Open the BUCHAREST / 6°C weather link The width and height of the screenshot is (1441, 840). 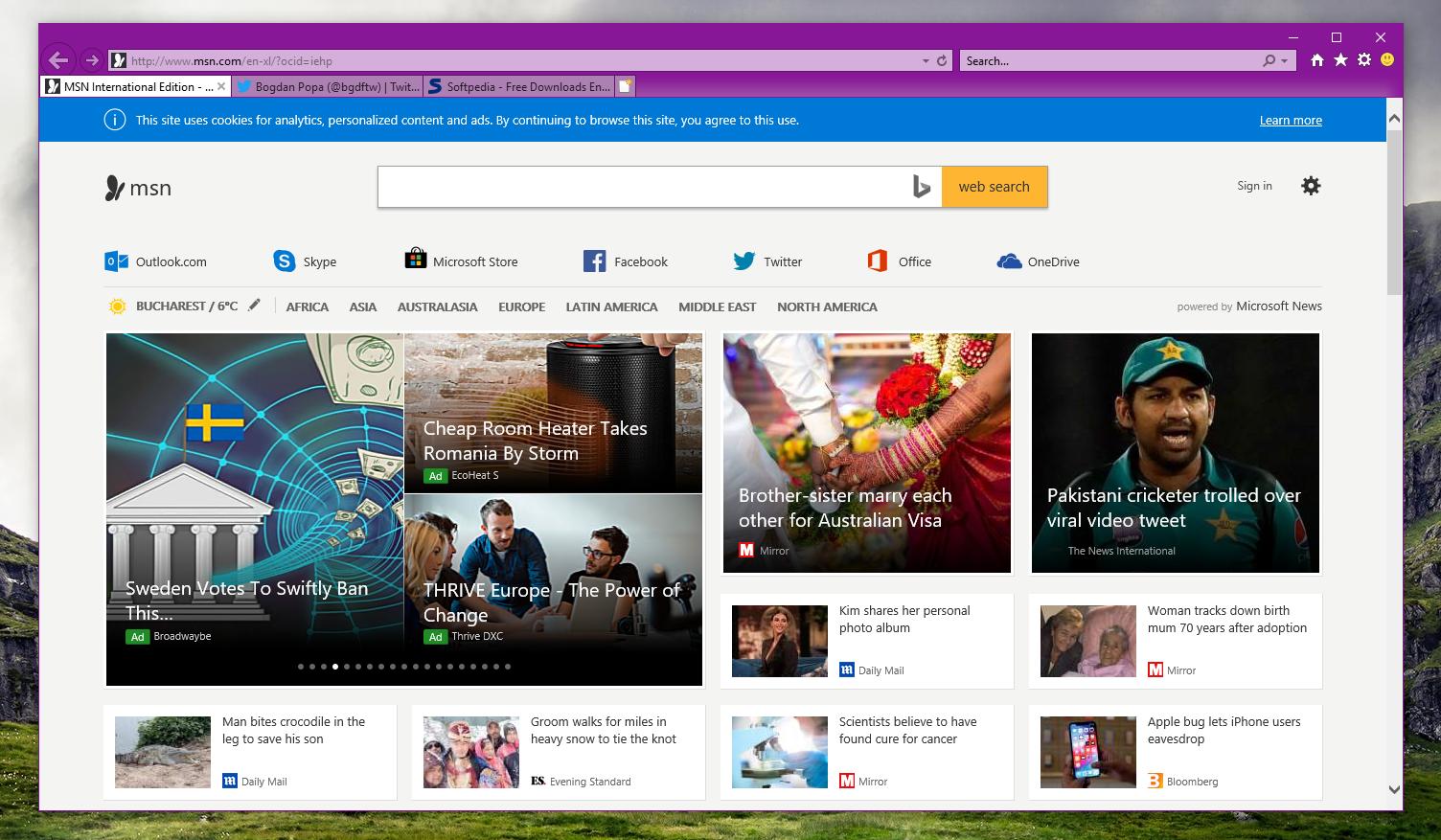coord(187,306)
